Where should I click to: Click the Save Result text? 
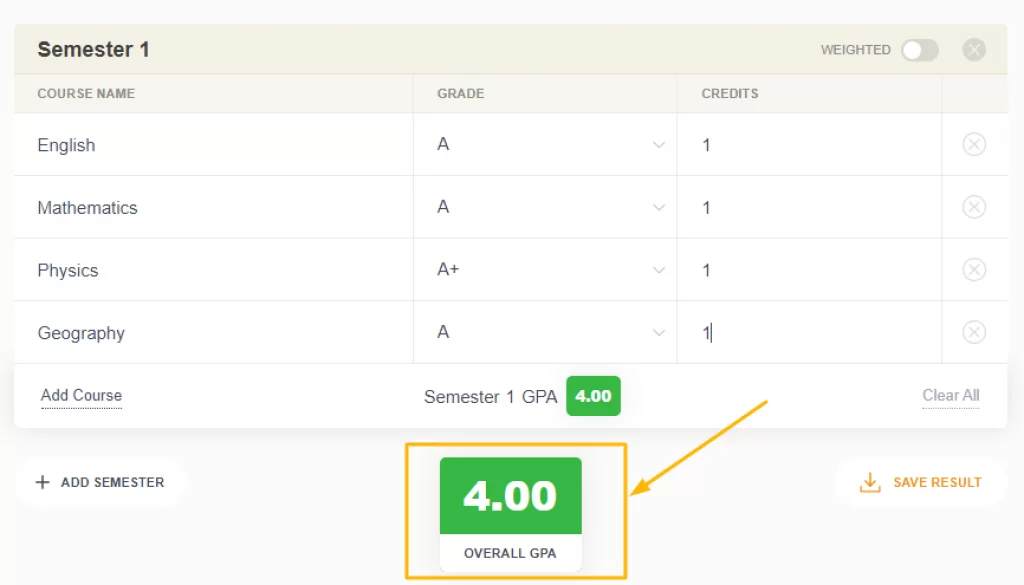[937, 482]
